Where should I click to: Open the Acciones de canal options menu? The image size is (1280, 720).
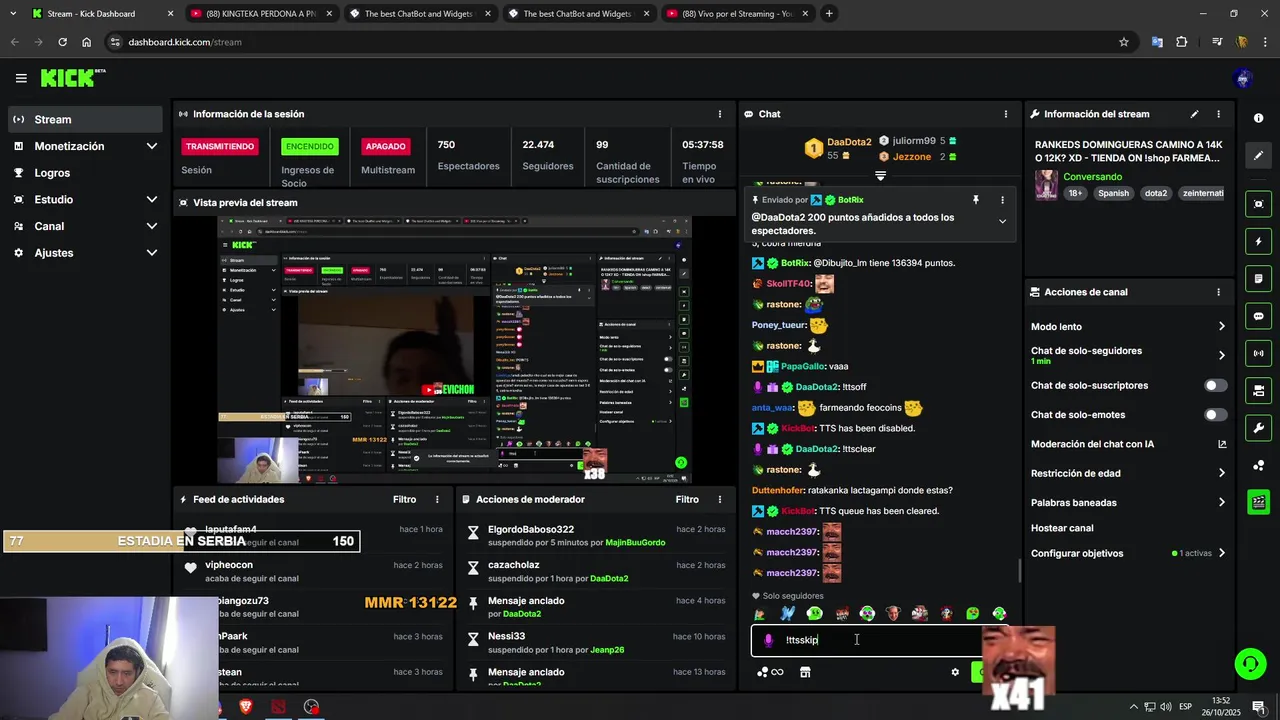1218,292
